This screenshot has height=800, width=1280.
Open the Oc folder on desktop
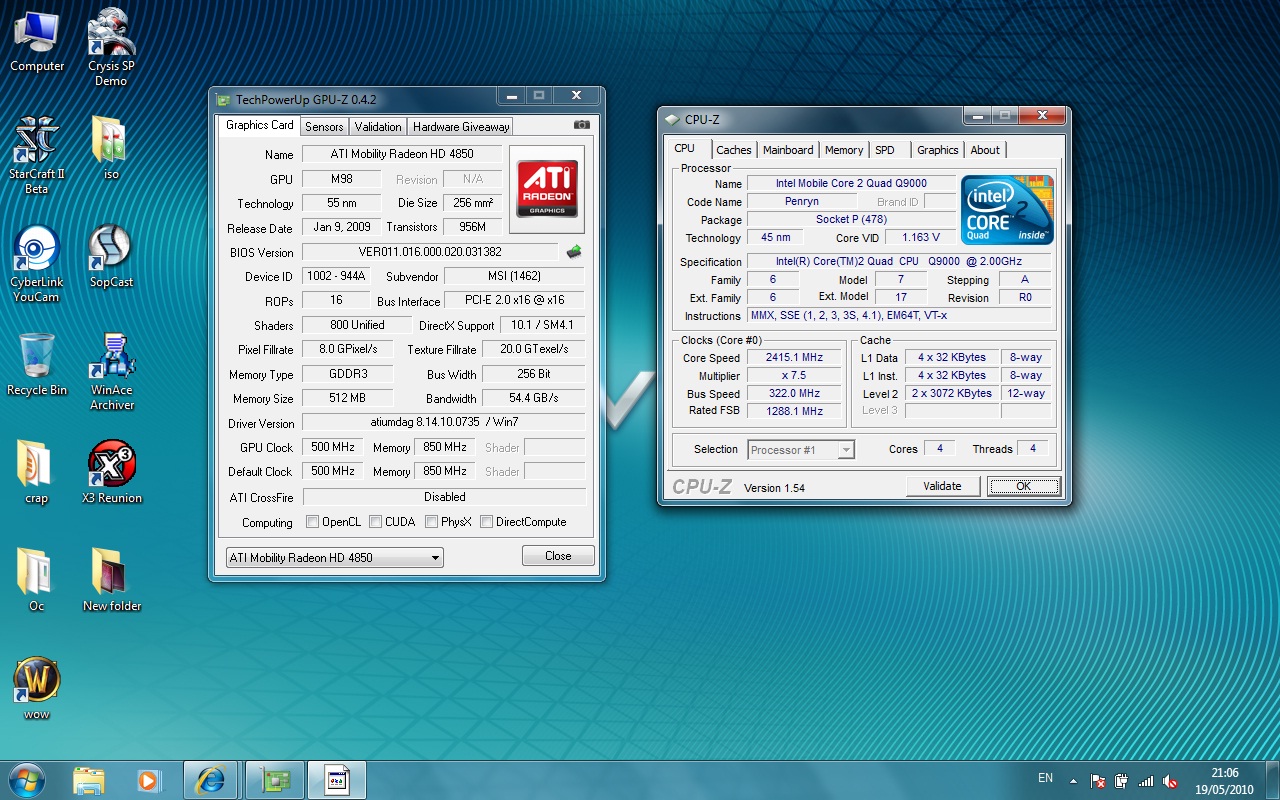pyautogui.click(x=37, y=580)
